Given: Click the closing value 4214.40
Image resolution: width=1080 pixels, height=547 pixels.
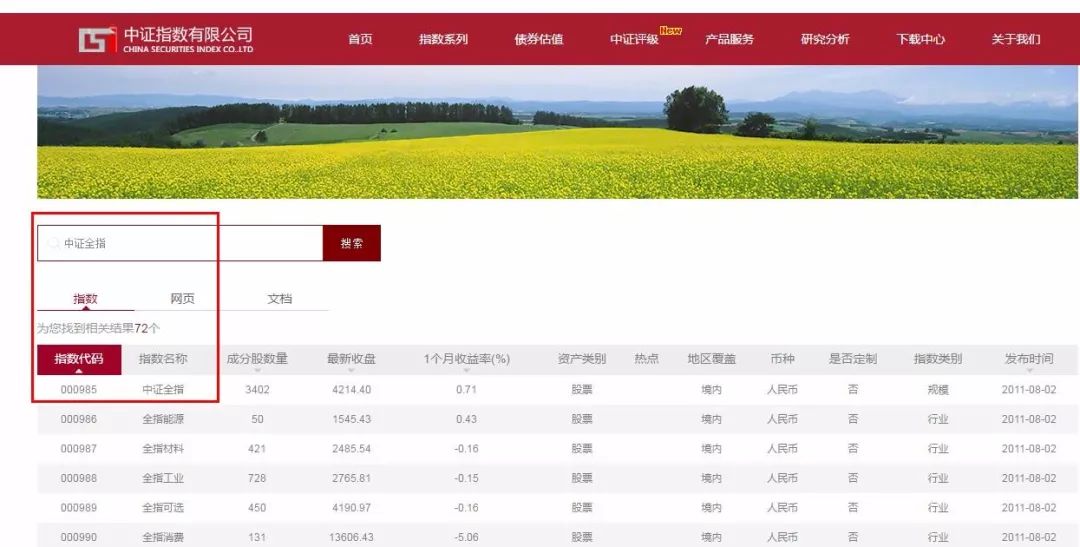Looking at the screenshot, I should (x=351, y=389).
